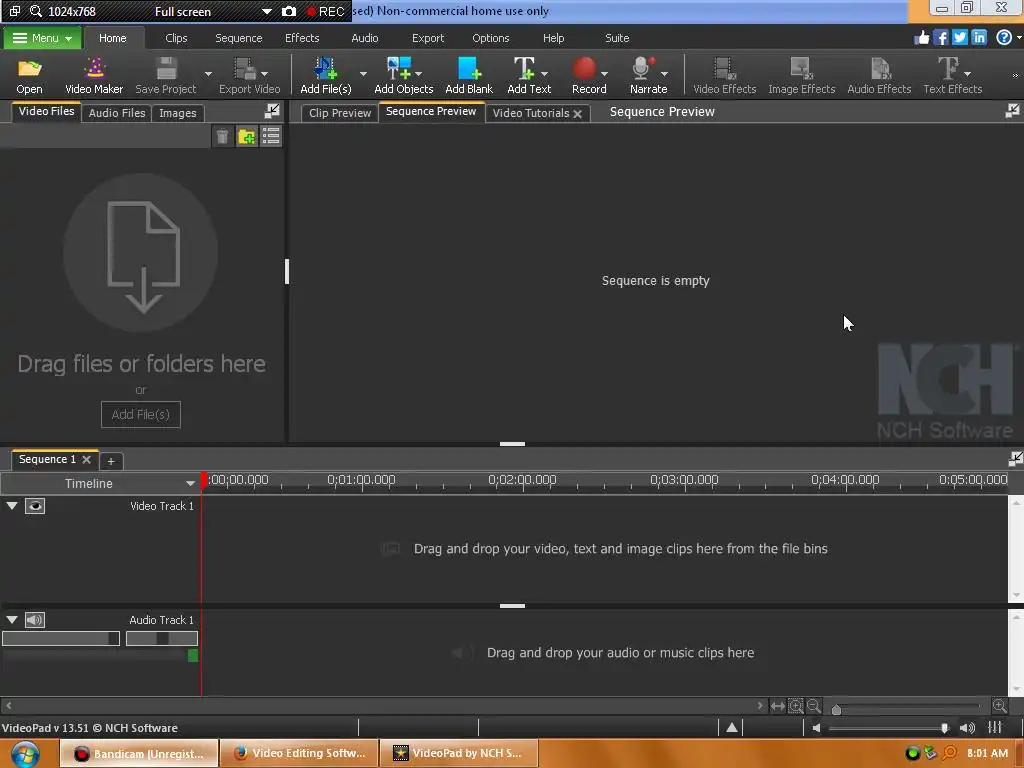Expand the Add Objects dropdown arrow
This screenshot has height=768, width=1024.
tap(419, 74)
